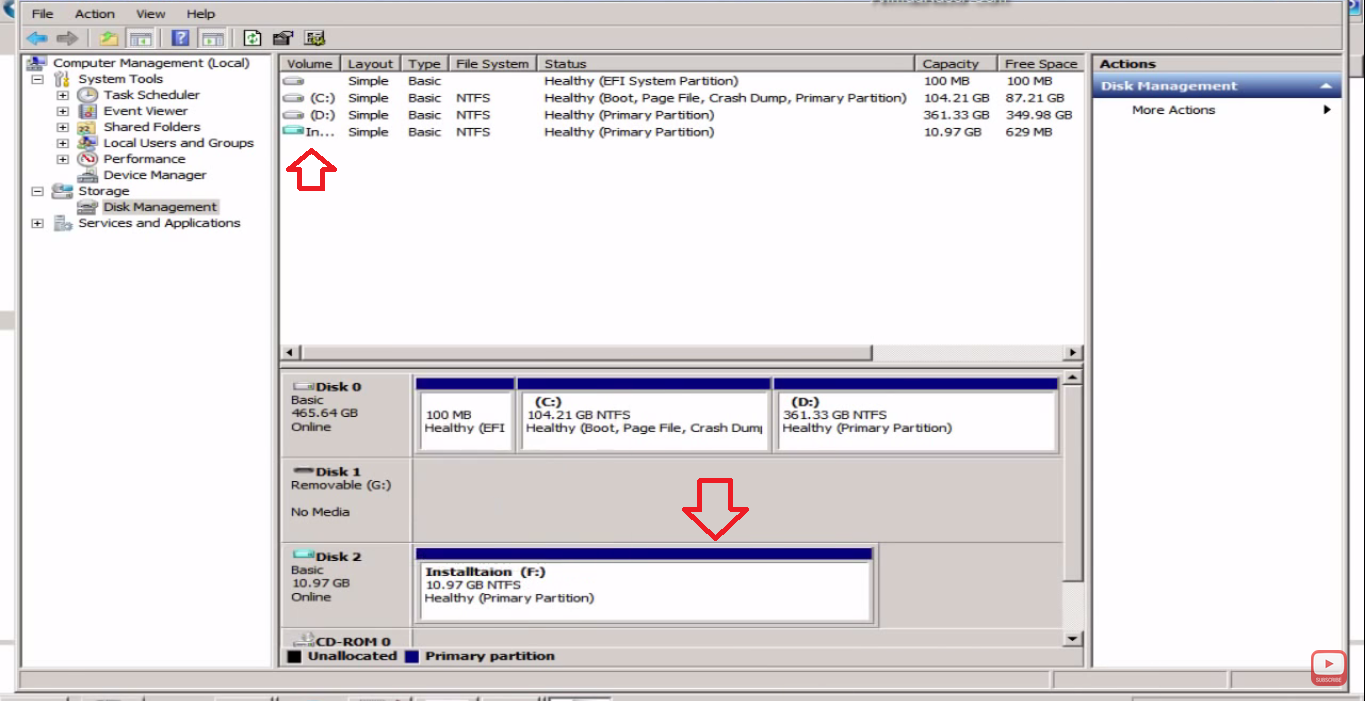Sort by the Free Space column header
The height and width of the screenshot is (701, 1365).
click(1041, 63)
